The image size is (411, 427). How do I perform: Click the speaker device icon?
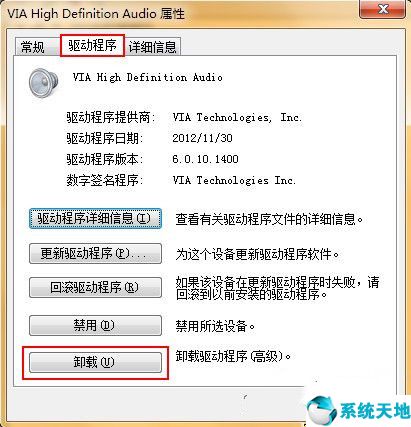tap(44, 83)
